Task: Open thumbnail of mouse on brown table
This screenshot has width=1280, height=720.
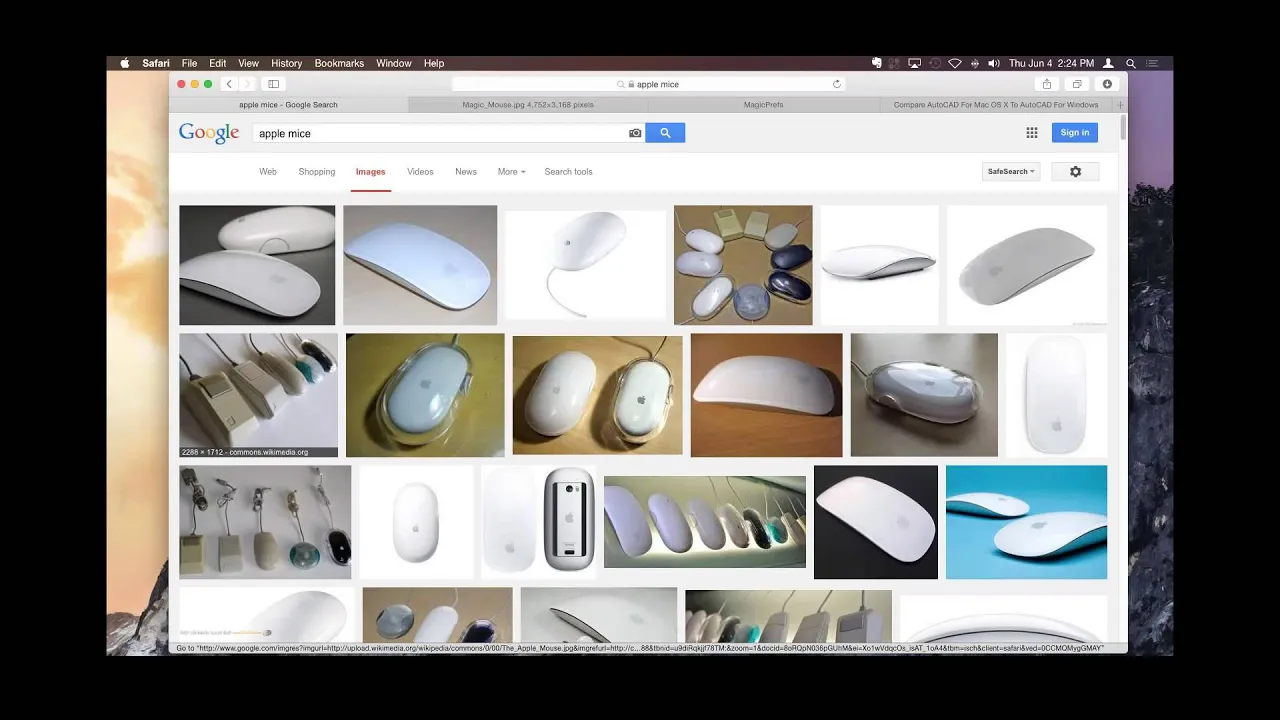Action: (766, 395)
